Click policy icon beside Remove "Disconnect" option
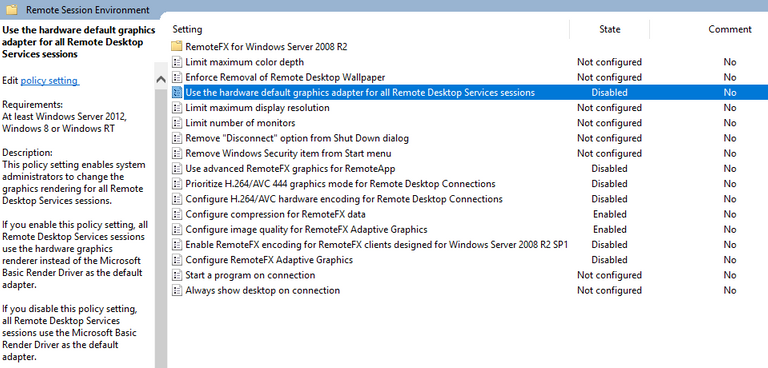 point(177,138)
